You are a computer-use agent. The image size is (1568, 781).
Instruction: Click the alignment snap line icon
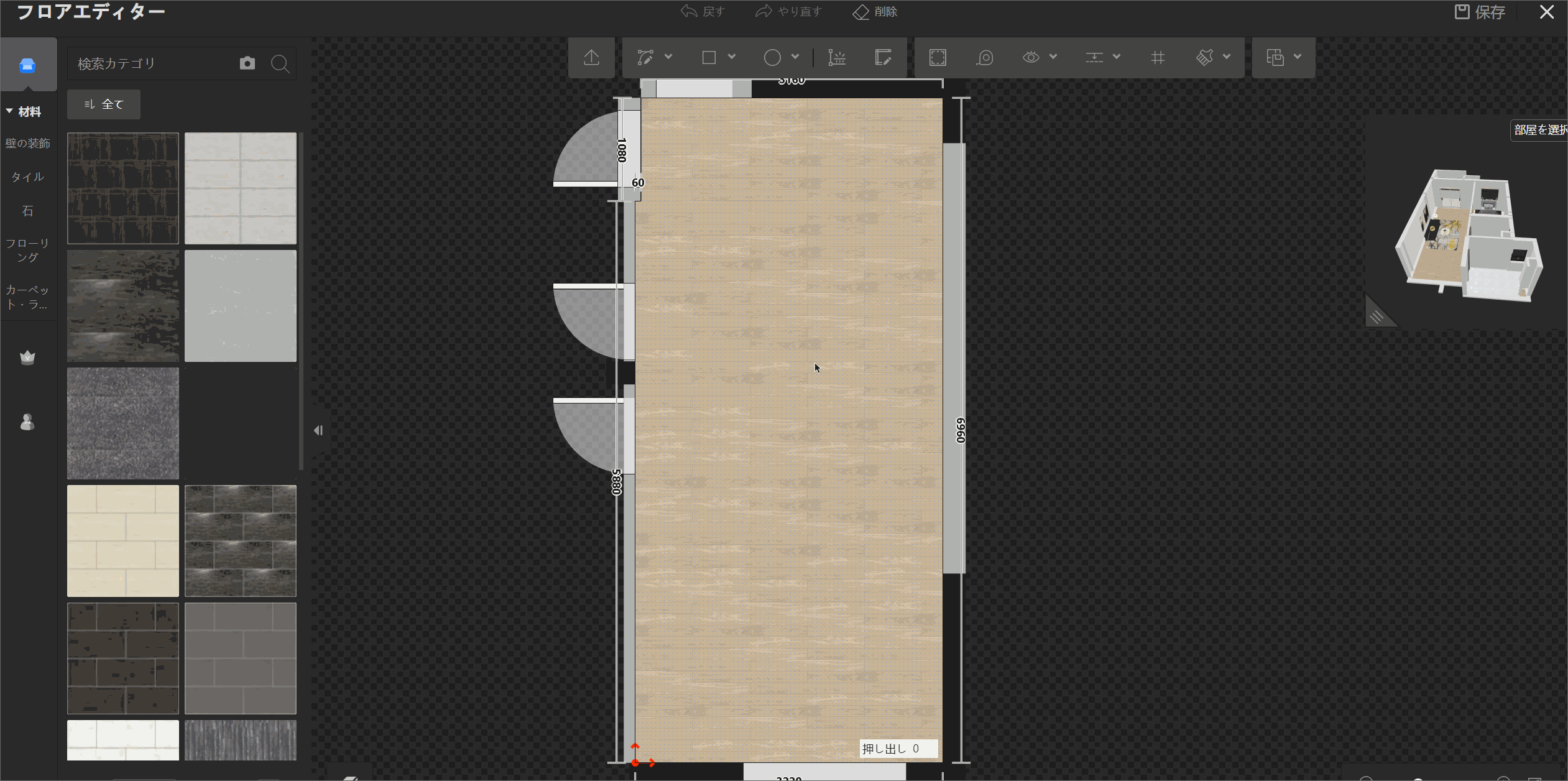(x=1094, y=58)
